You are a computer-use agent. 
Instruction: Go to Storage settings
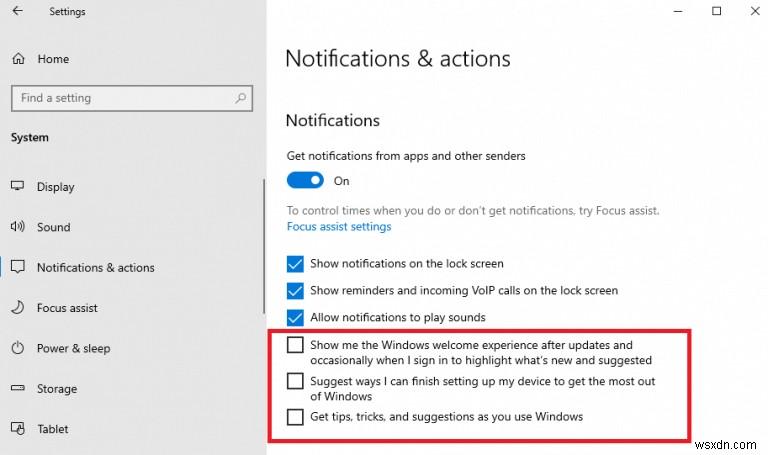(x=57, y=388)
